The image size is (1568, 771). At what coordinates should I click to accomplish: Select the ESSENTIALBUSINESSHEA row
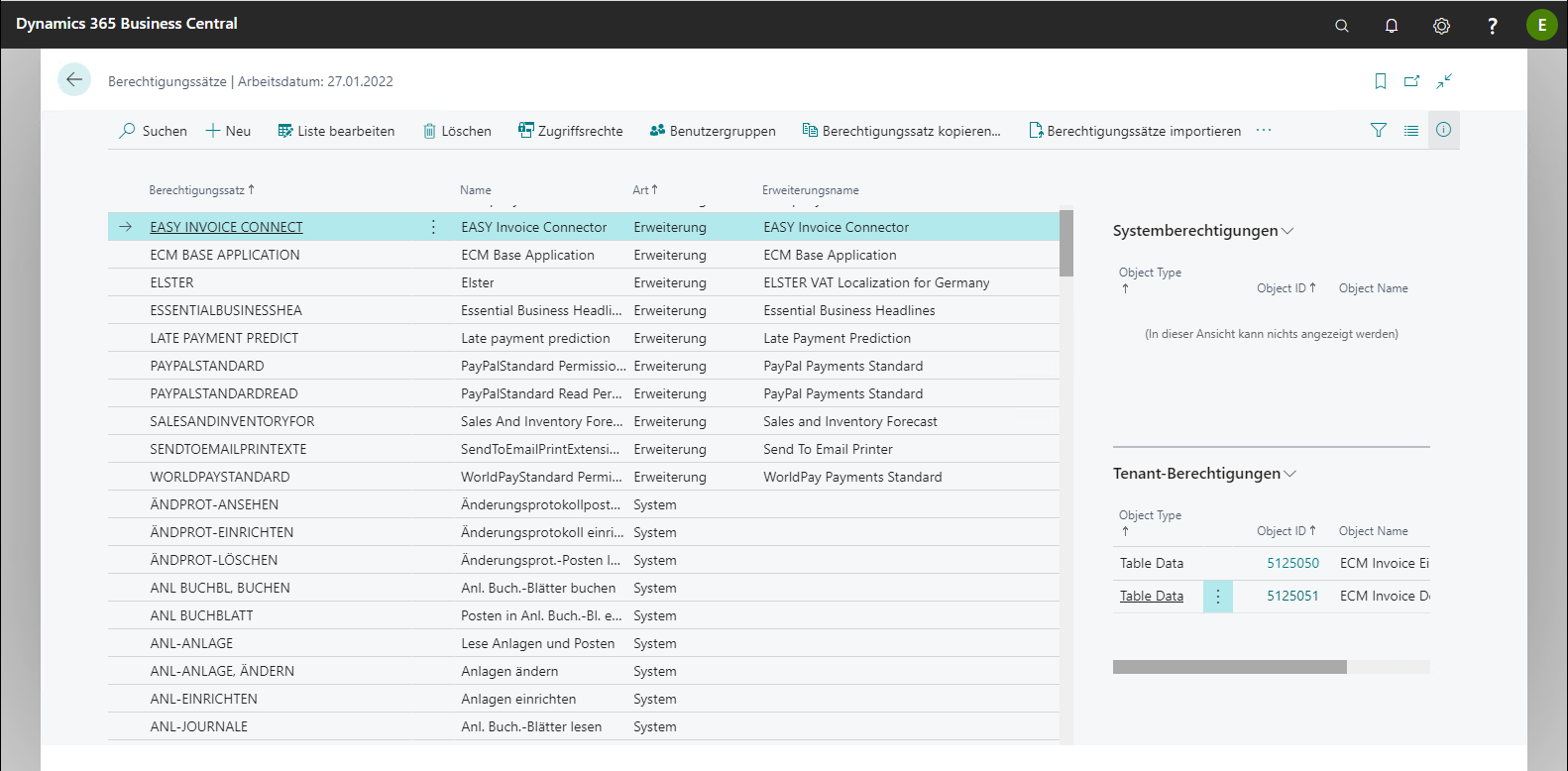click(x=584, y=310)
